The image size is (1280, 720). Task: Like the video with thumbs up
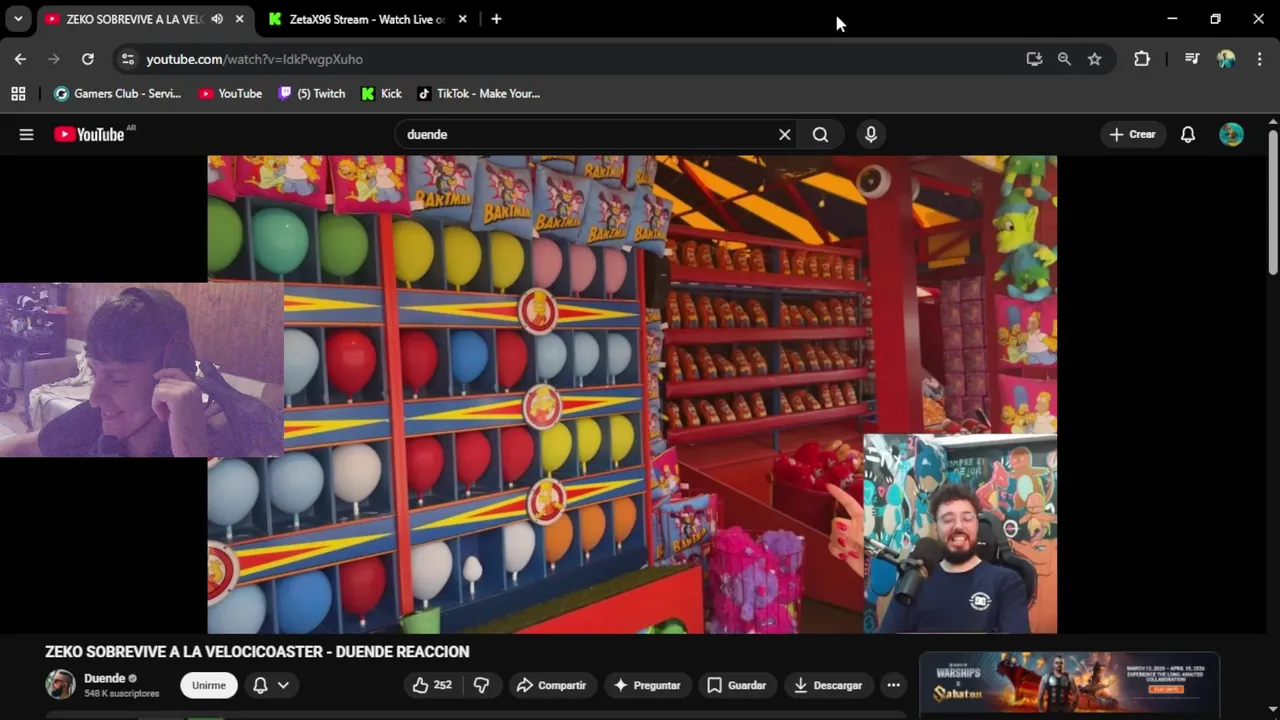coord(433,685)
